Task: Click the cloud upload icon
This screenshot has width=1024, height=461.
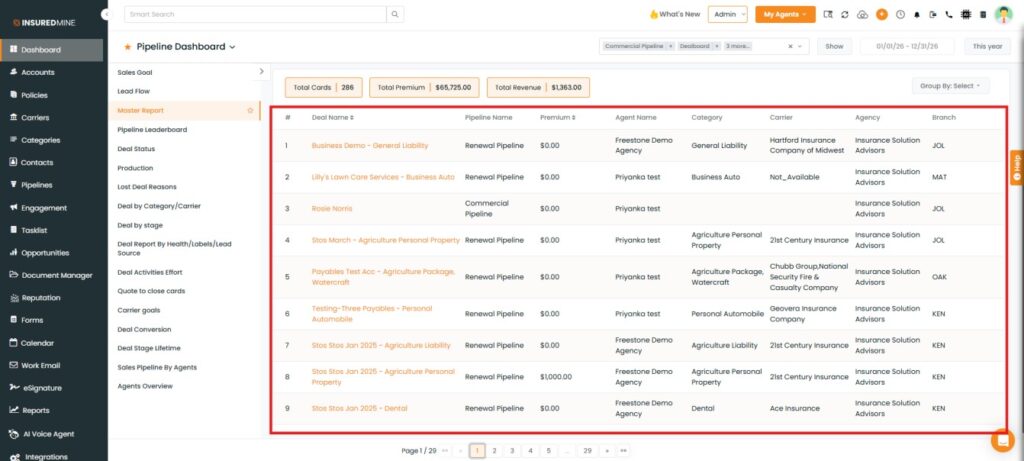Action: coord(863,14)
